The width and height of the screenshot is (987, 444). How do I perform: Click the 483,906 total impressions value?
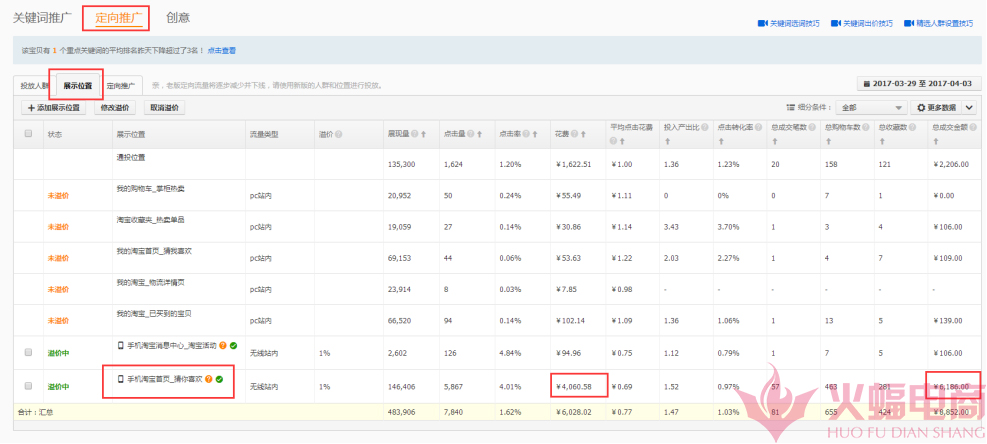(402, 413)
